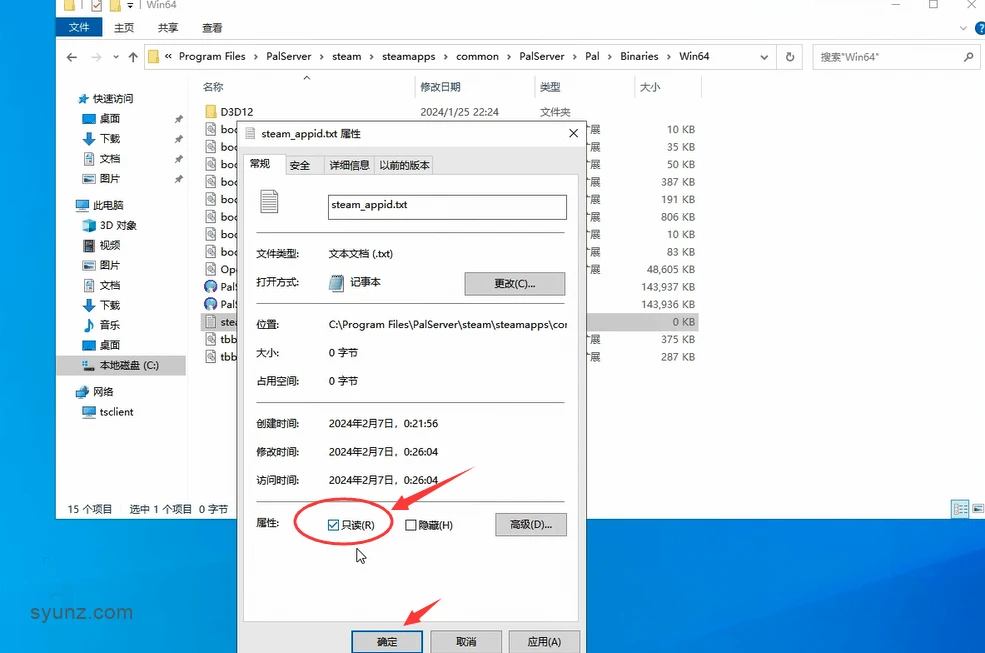
Task: Close the steam_appid.txt properties dialog
Action: pyautogui.click(x=573, y=133)
